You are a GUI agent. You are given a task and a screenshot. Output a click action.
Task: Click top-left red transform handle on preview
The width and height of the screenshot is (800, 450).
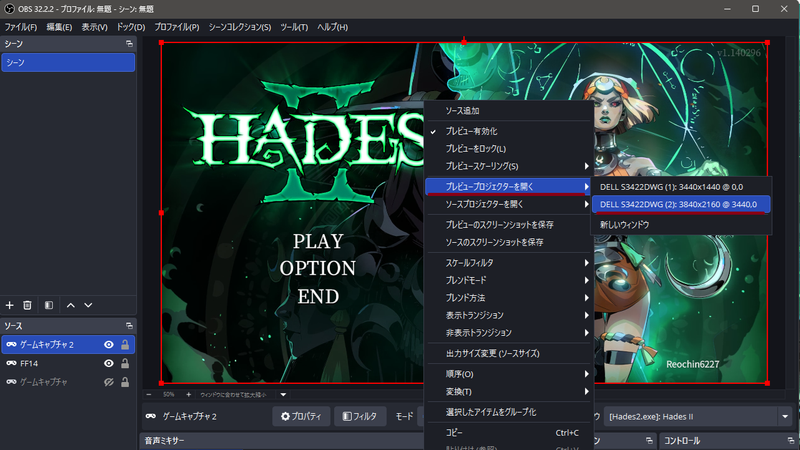pos(161,43)
